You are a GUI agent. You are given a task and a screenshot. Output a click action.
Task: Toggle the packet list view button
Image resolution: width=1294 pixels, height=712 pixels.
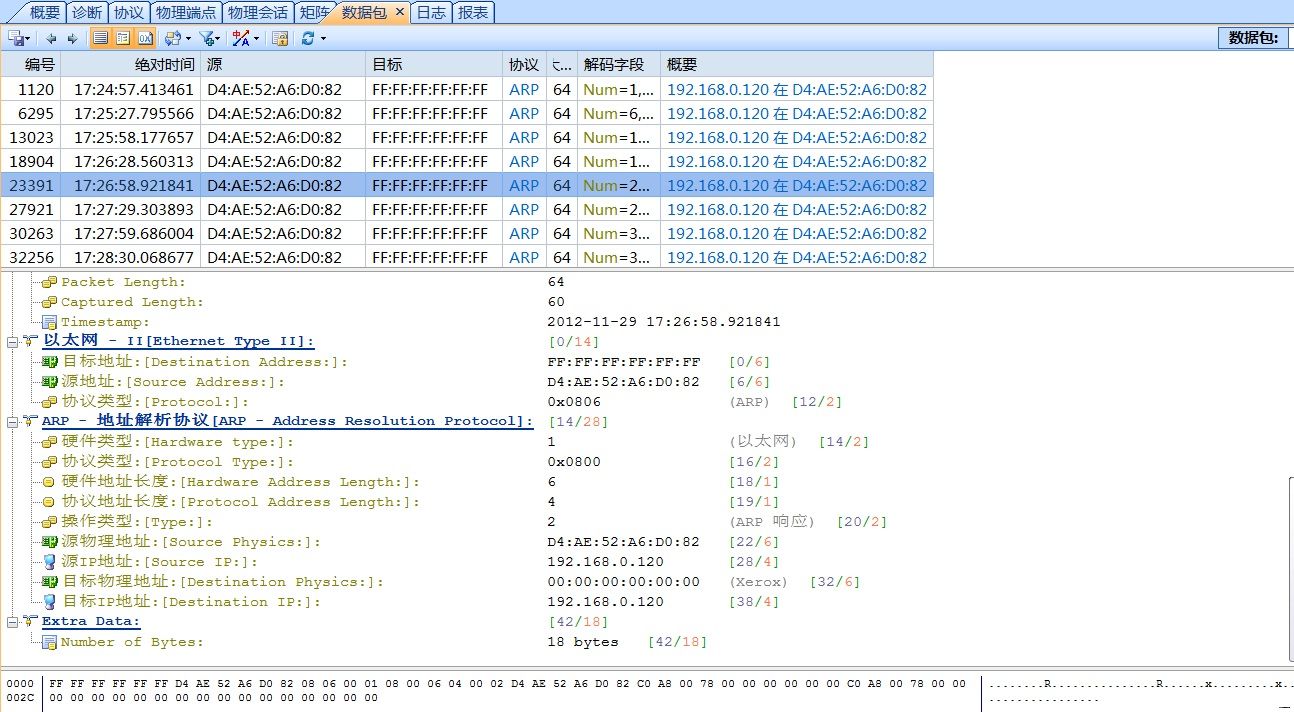point(101,38)
